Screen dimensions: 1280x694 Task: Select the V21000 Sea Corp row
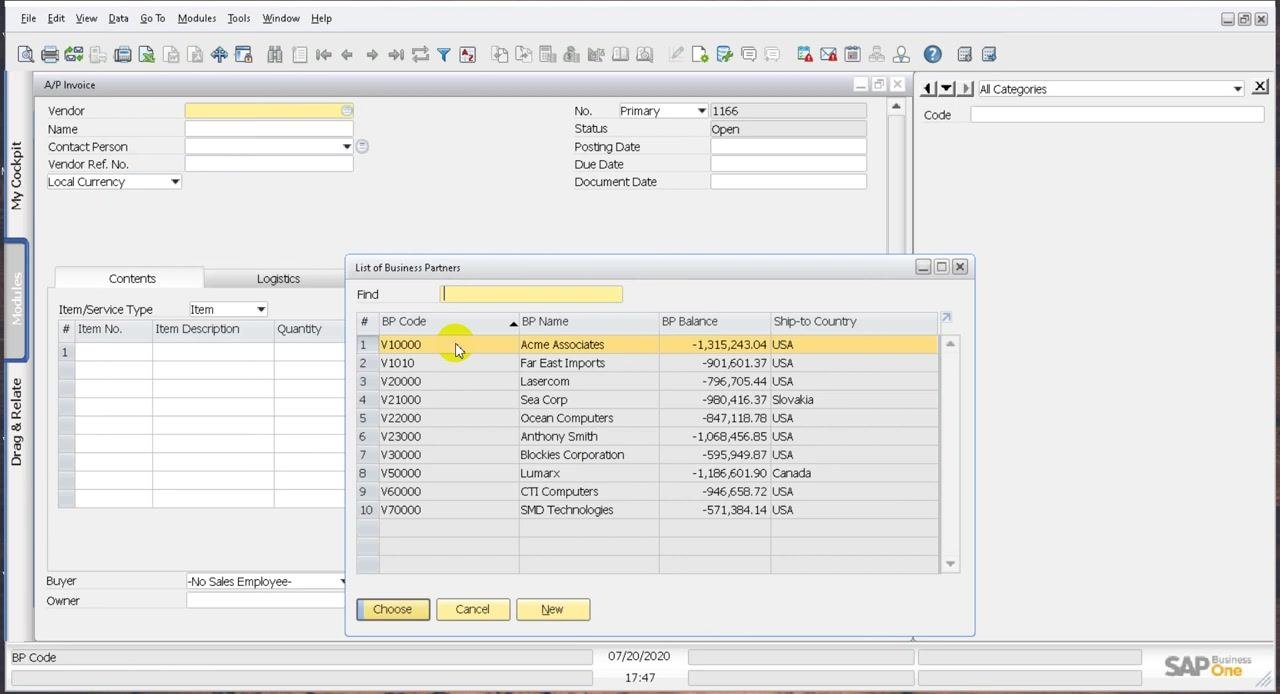point(647,400)
